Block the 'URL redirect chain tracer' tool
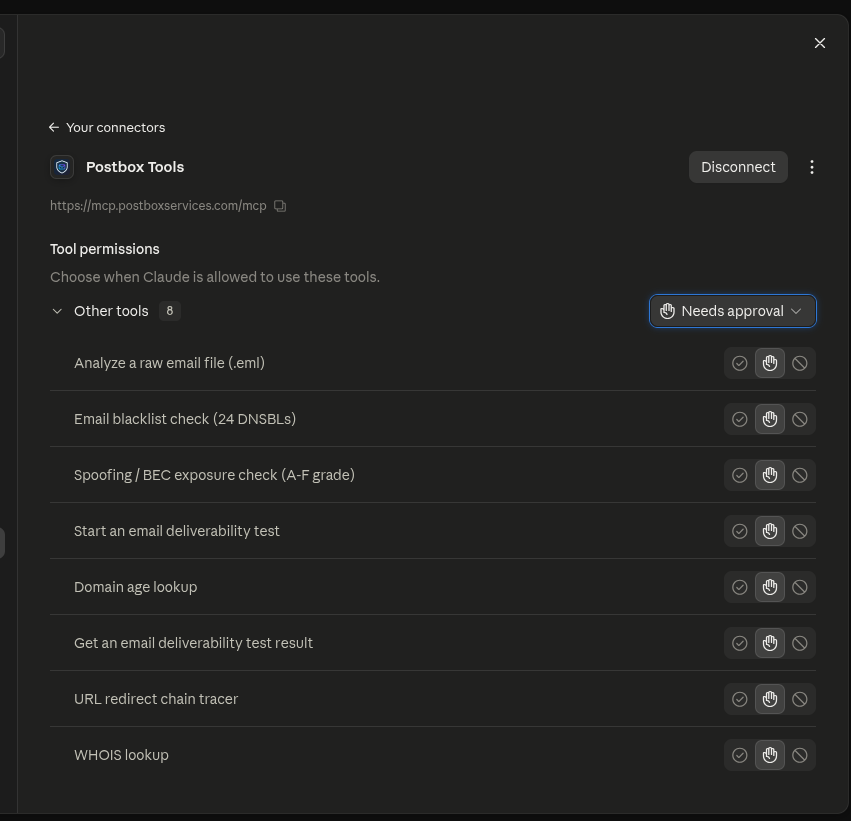The width and height of the screenshot is (851, 821). [799, 699]
